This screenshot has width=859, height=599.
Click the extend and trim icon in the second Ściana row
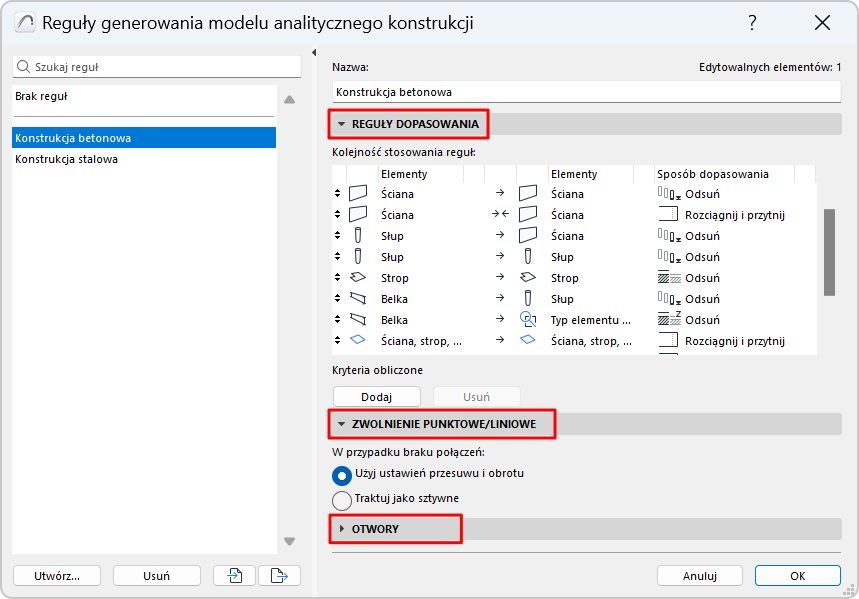point(668,214)
